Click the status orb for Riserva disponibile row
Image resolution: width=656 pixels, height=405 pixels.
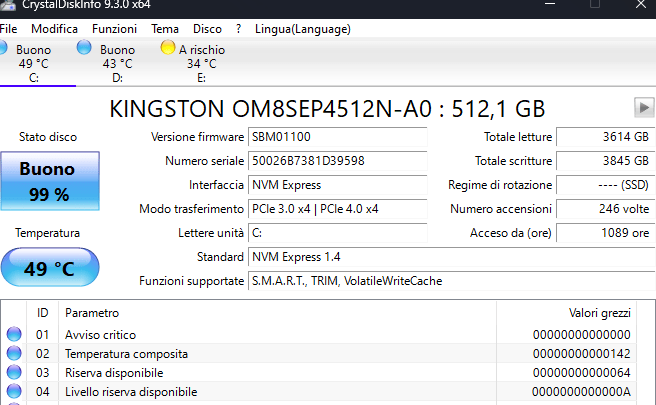pyautogui.click(x=14, y=373)
